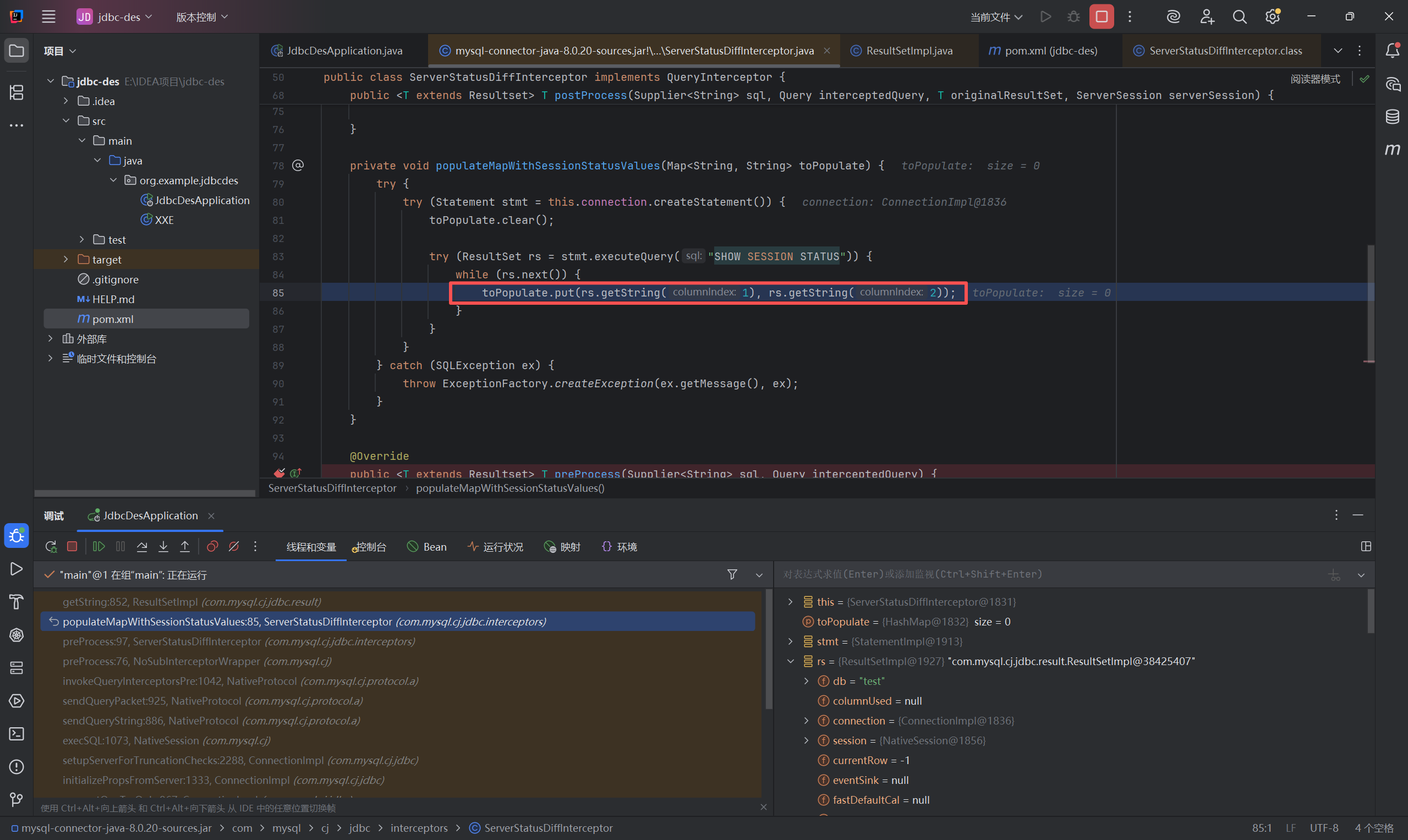Open the Database tool window icon
This screenshot has height=840, width=1408.
click(x=1392, y=117)
